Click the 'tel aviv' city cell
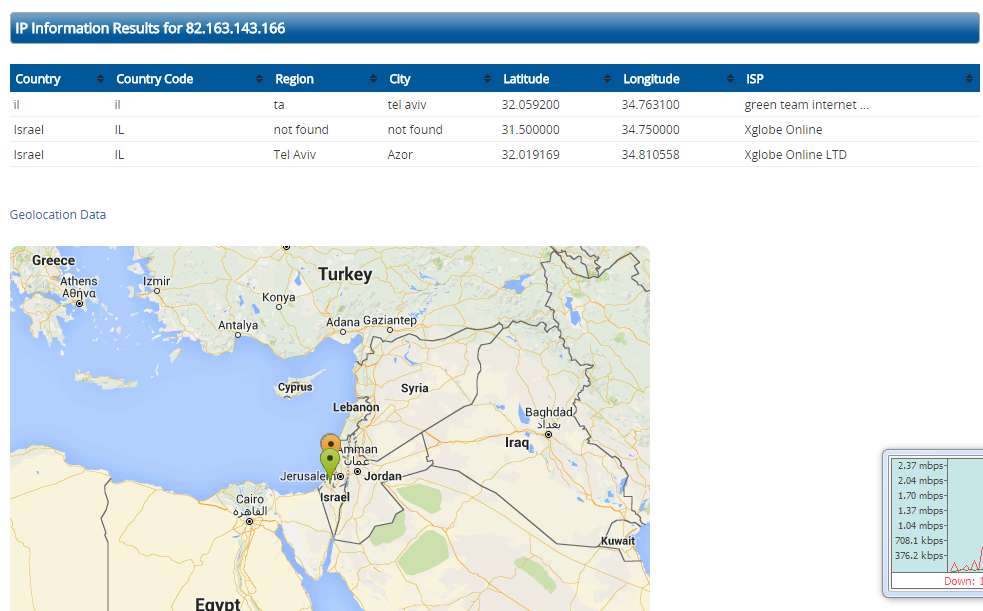983x611 pixels. (407, 105)
